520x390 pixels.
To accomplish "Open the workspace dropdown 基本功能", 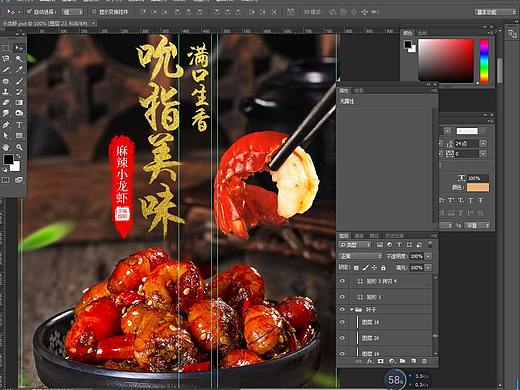I will click(x=496, y=12).
